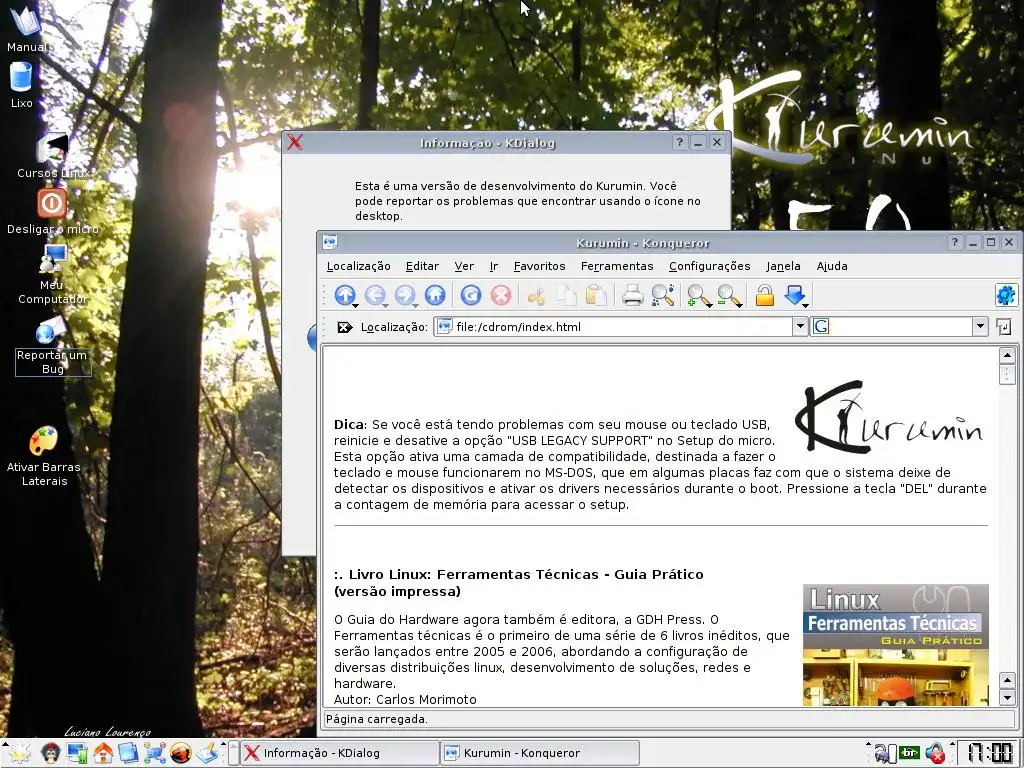Switch to Informação - KDialog taskbar entry
1024x768 pixels.
click(340, 753)
